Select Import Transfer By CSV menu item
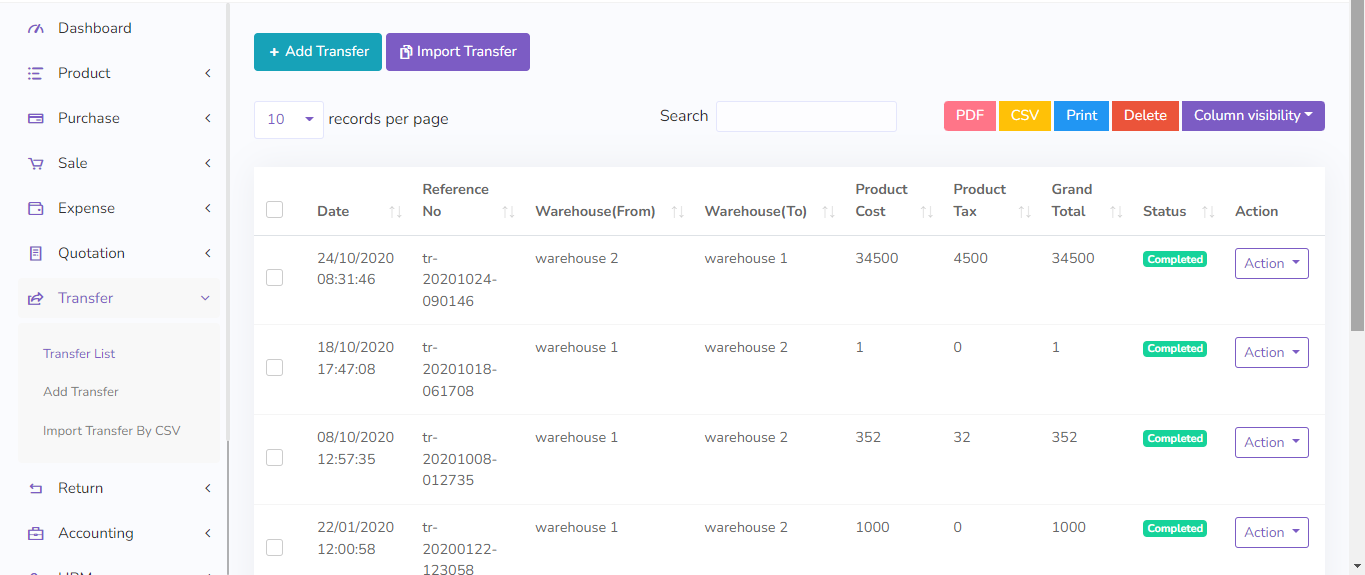 pos(111,431)
